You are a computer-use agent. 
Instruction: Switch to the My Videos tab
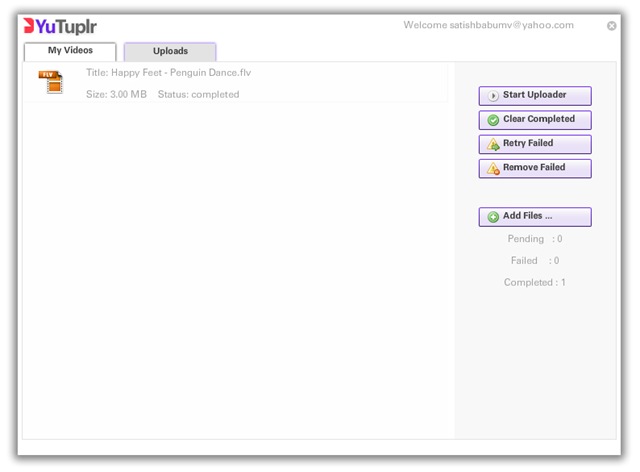(x=70, y=50)
